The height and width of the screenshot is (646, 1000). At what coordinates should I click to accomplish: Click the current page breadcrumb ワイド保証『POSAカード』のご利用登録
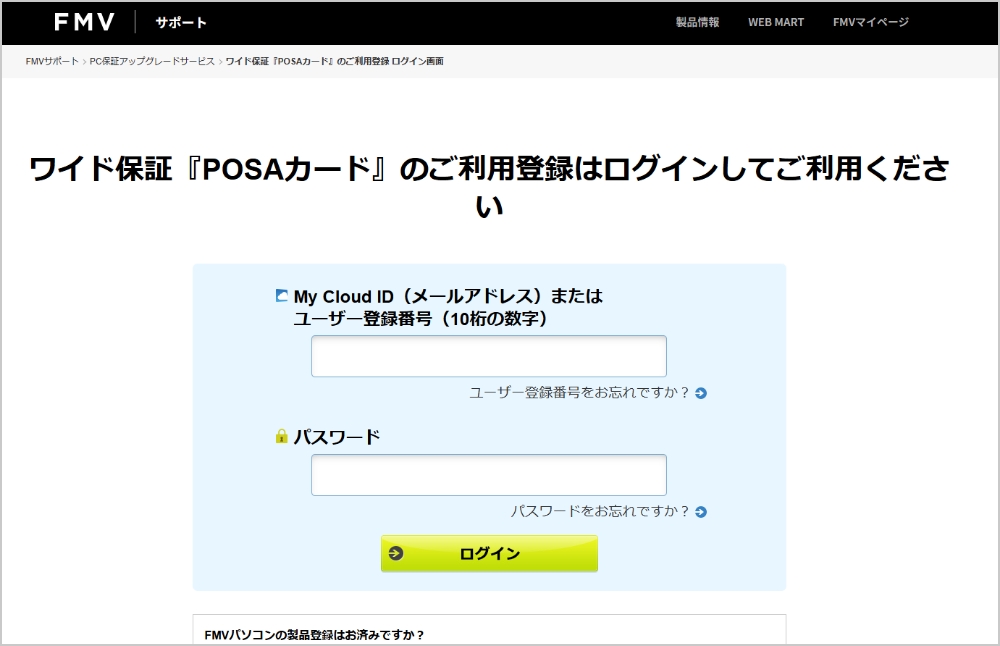[x=333, y=61]
